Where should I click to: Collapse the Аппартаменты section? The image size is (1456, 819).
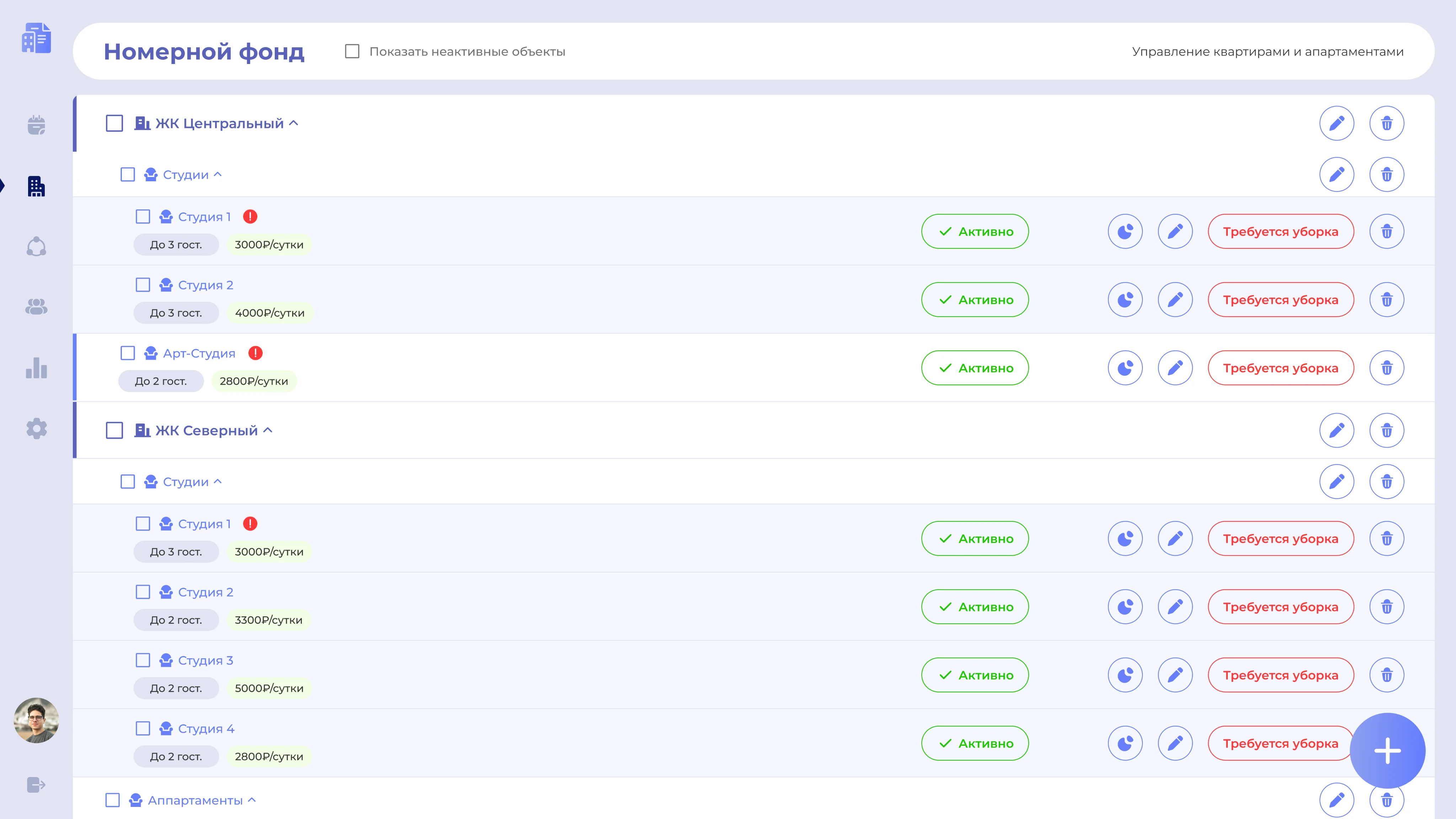[x=252, y=800]
